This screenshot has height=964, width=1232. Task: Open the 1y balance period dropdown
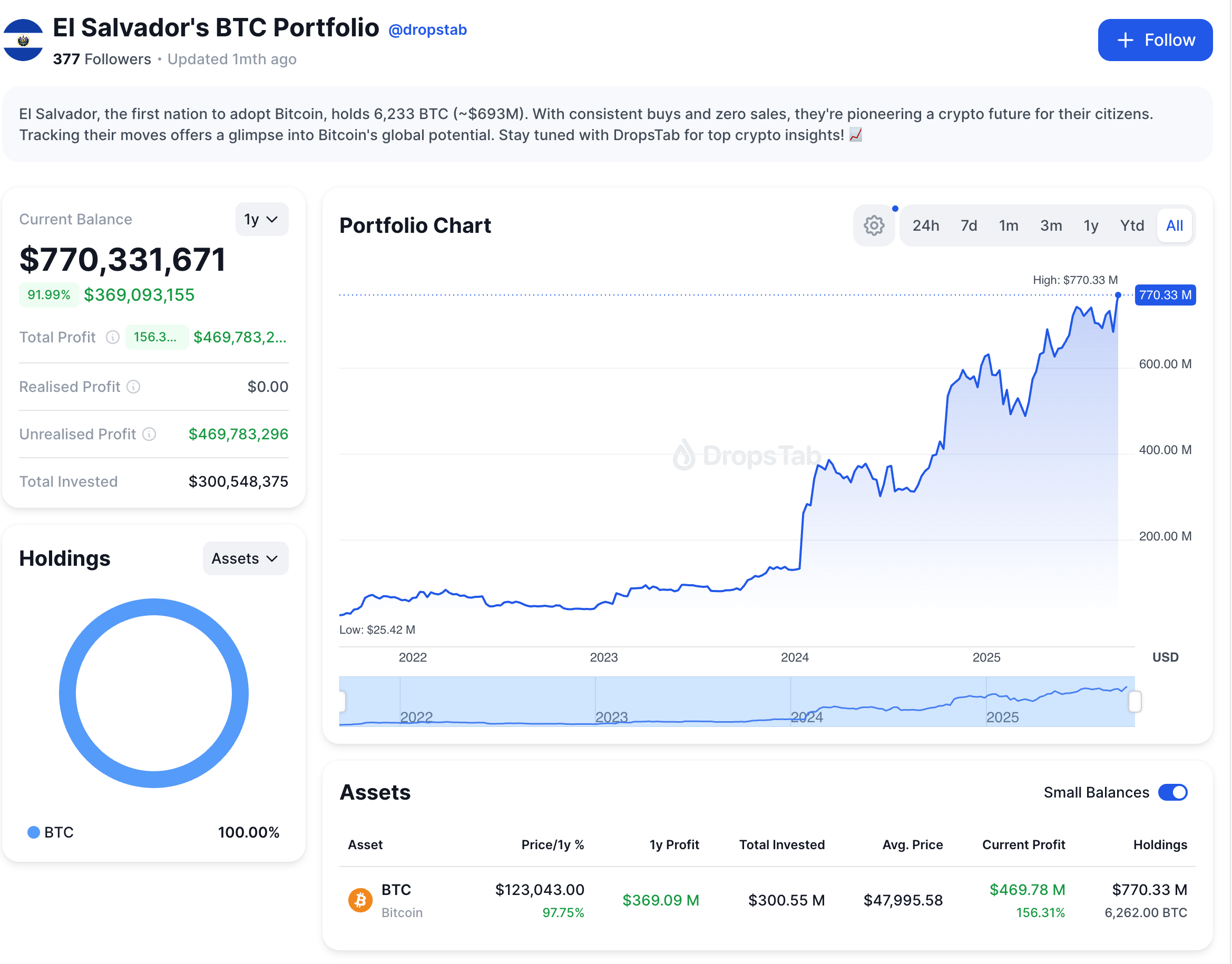[x=261, y=219]
